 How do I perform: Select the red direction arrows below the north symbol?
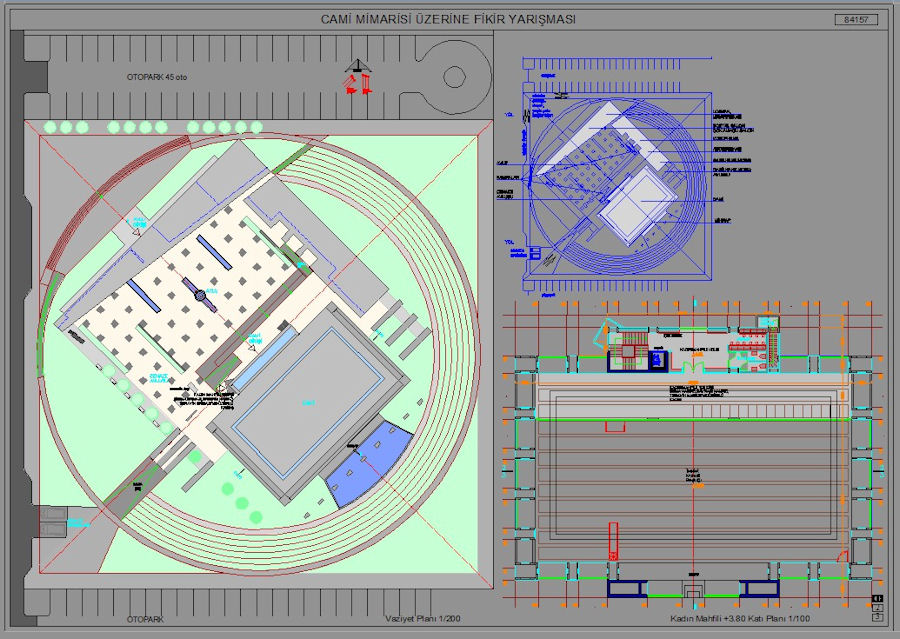(358, 85)
